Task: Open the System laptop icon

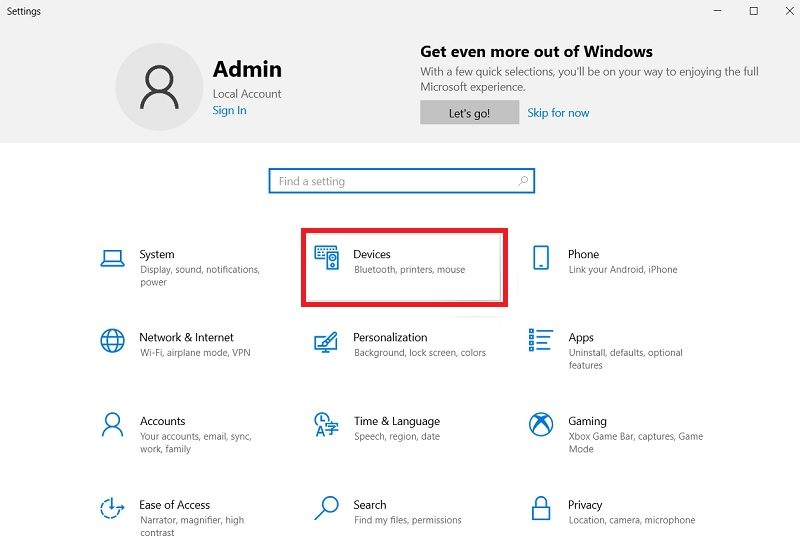Action: pyautogui.click(x=112, y=258)
